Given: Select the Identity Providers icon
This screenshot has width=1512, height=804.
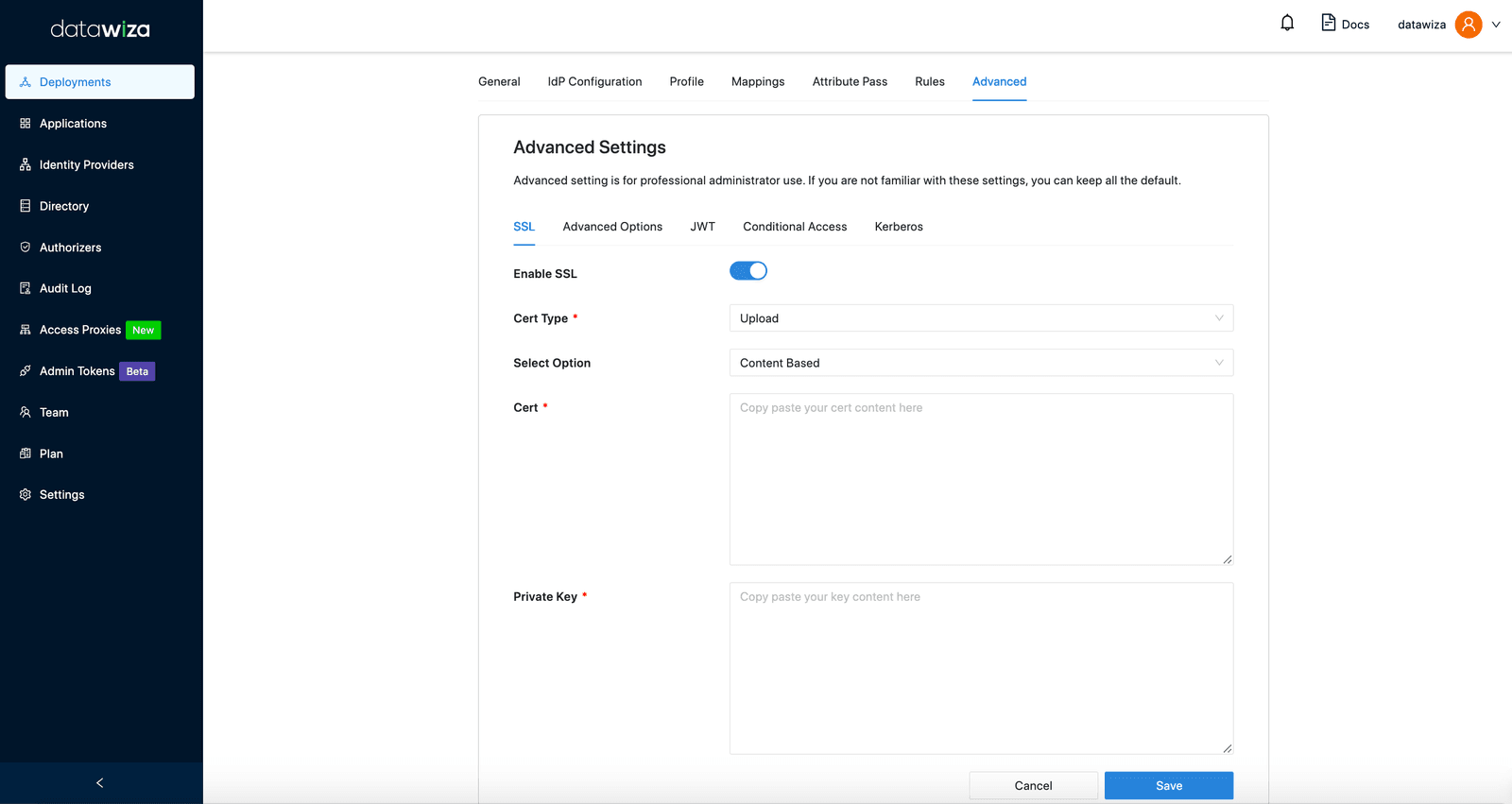Looking at the screenshot, I should 26,164.
